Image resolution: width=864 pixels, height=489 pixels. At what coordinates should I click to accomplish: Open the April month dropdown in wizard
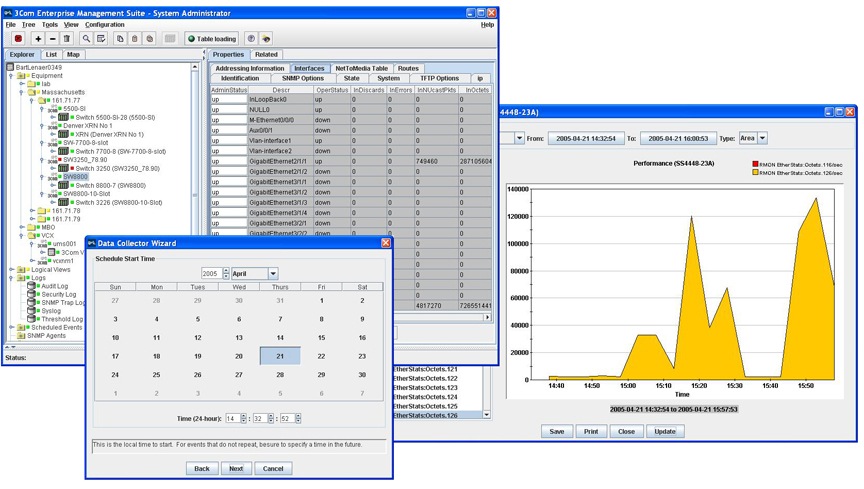(x=273, y=273)
